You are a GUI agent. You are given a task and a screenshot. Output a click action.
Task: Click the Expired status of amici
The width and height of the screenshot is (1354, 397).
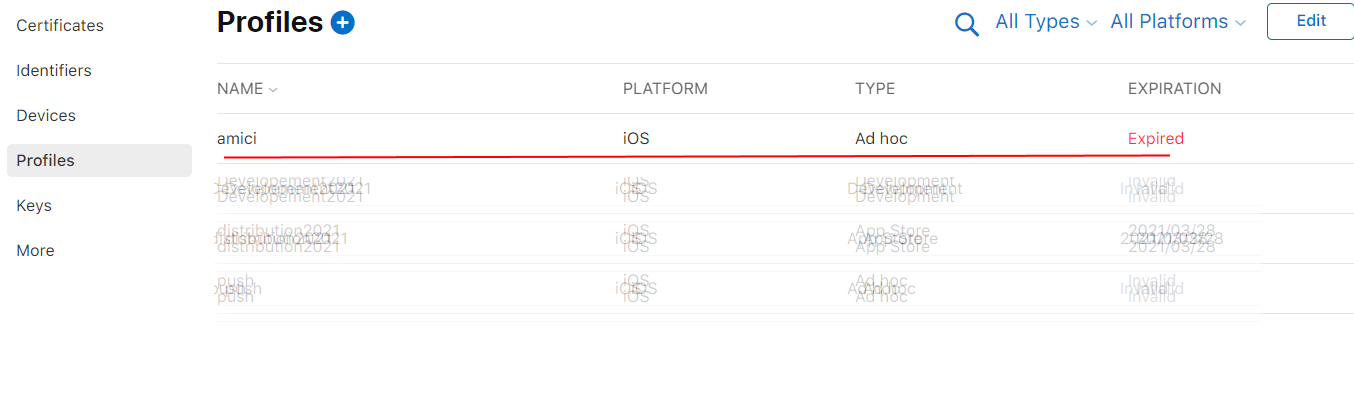click(1156, 138)
